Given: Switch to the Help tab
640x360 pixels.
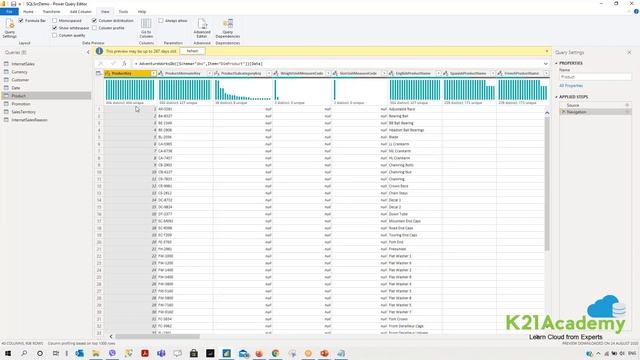Looking at the screenshot, I should pyautogui.click(x=142, y=11).
